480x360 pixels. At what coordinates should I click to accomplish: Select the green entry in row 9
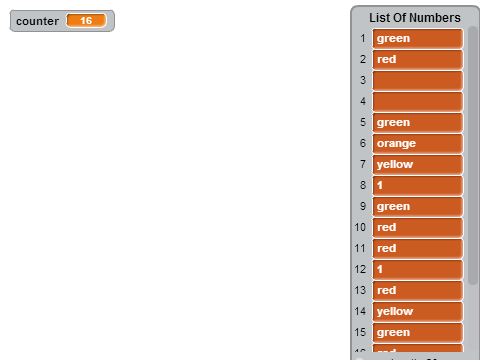tap(418, 207)
